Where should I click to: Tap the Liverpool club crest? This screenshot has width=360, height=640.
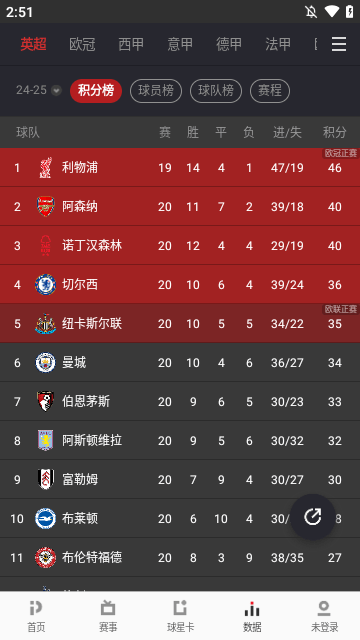tap(45, 167)
